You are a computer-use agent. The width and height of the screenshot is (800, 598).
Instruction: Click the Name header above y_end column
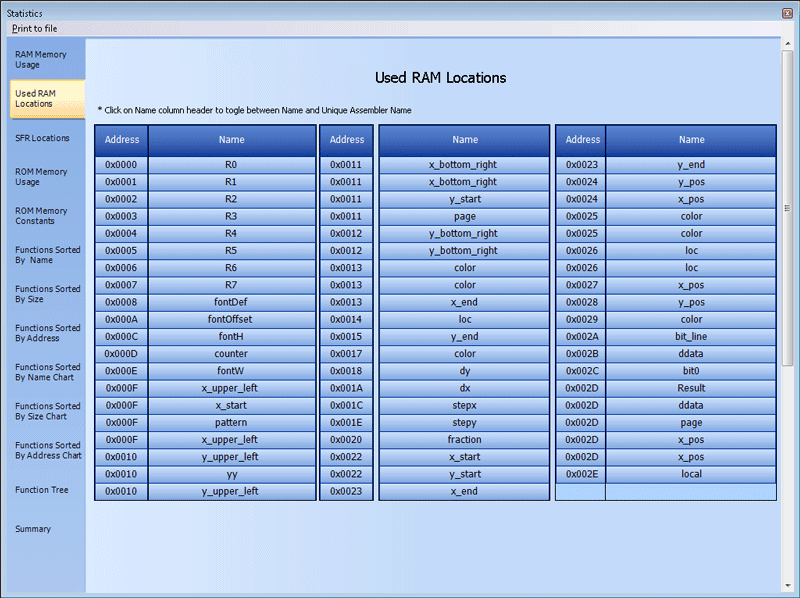click(x=691, y=140)
